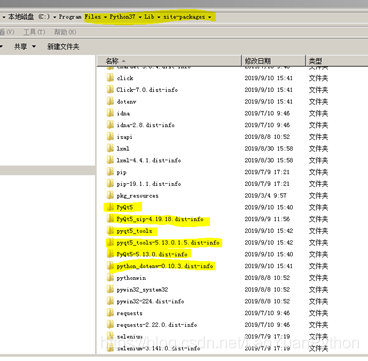Screen dimensions: 368x361
Task: Click the 新建文件夹 button
Action: (x=63, y=47)
